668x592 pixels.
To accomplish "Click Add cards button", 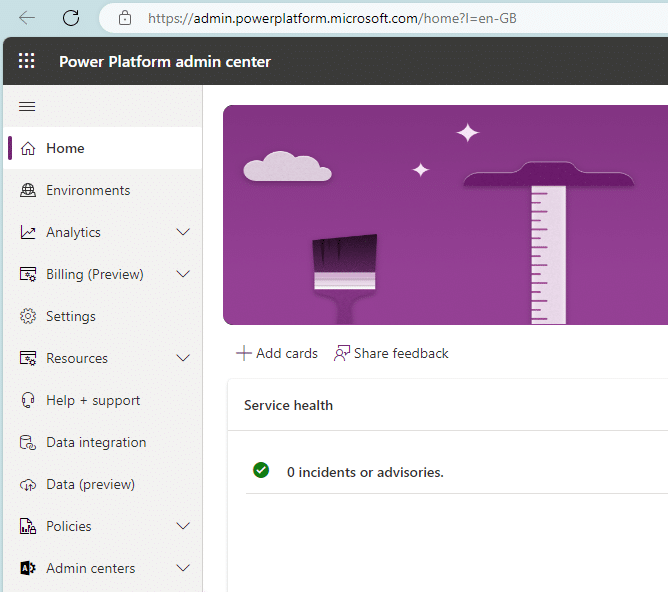I will point(277,353).
